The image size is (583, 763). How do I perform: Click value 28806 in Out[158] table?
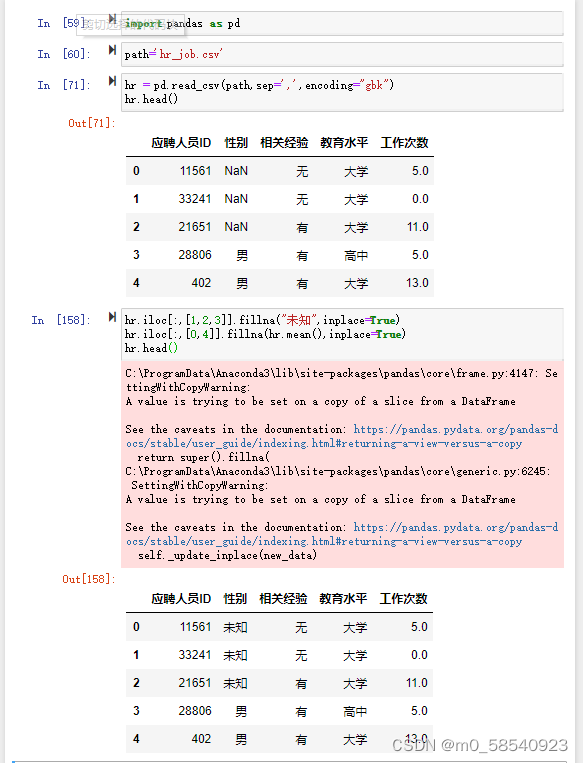(x=195, y=711)
